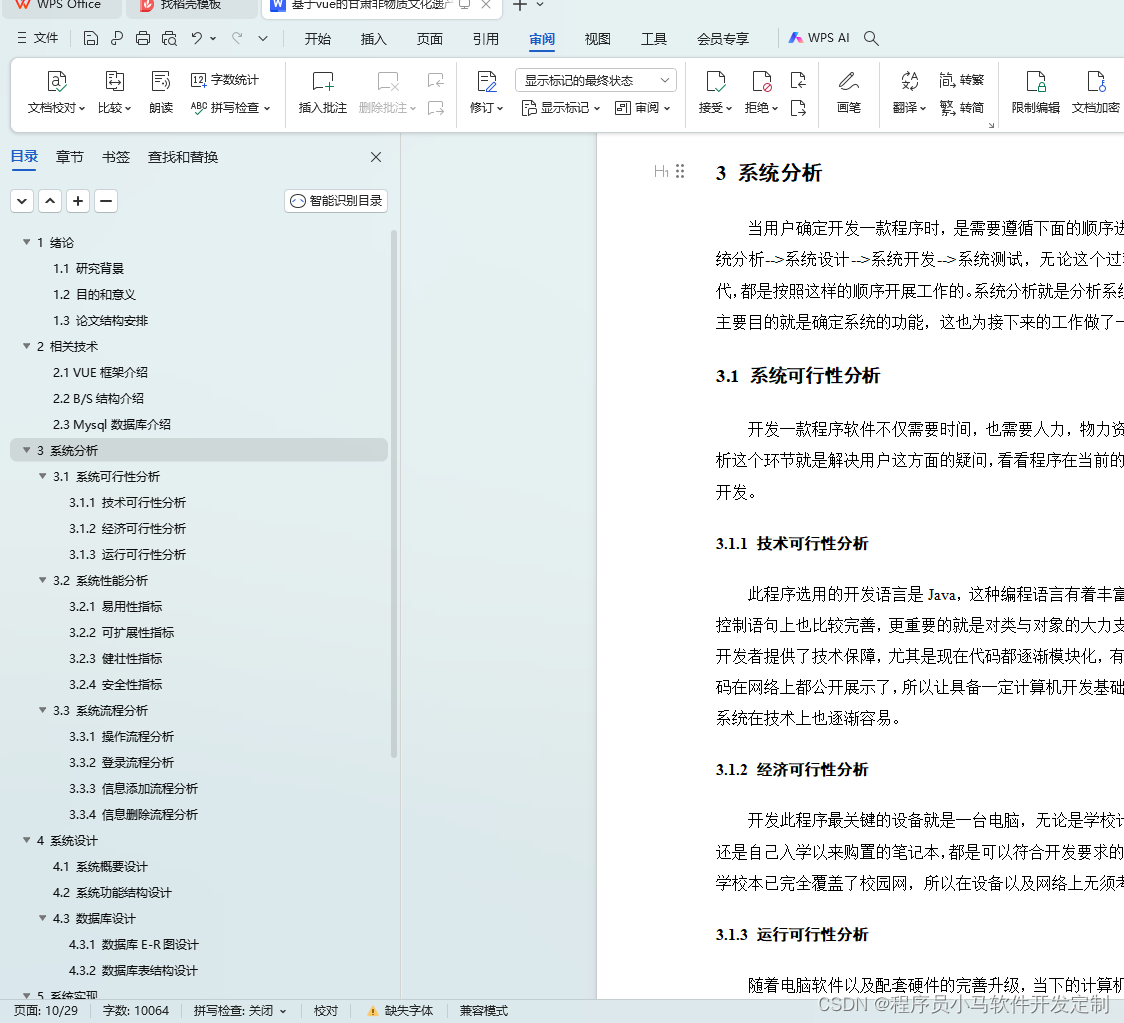Viewport: 1124px width, 1023px height.
Task: Collapse the 4 系统设计 node
Action: (27, 840)
